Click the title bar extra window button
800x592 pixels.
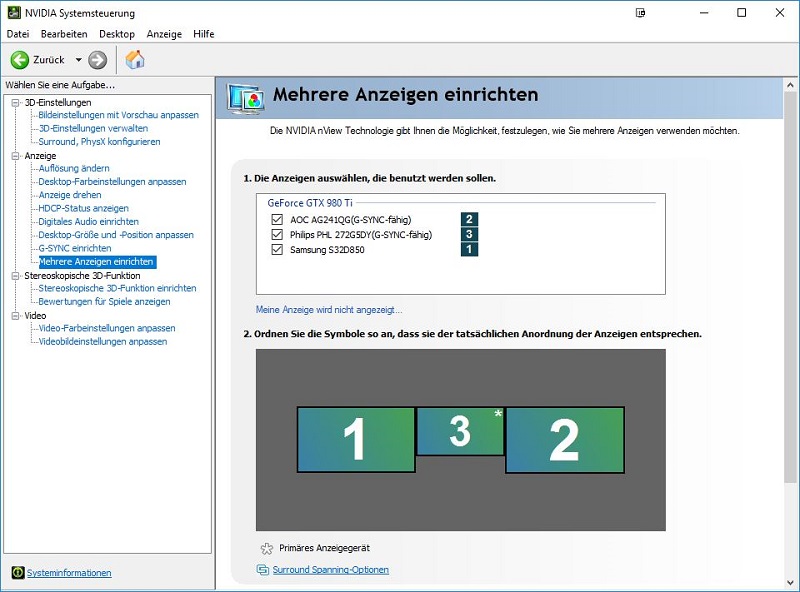coord(640,13)
